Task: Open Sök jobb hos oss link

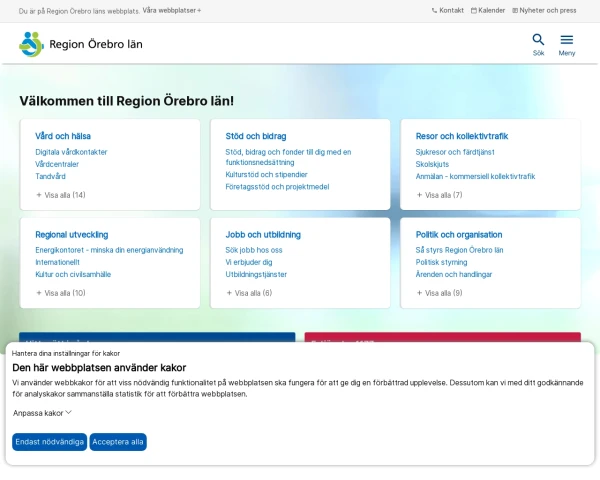Action: tap(254, 250)
